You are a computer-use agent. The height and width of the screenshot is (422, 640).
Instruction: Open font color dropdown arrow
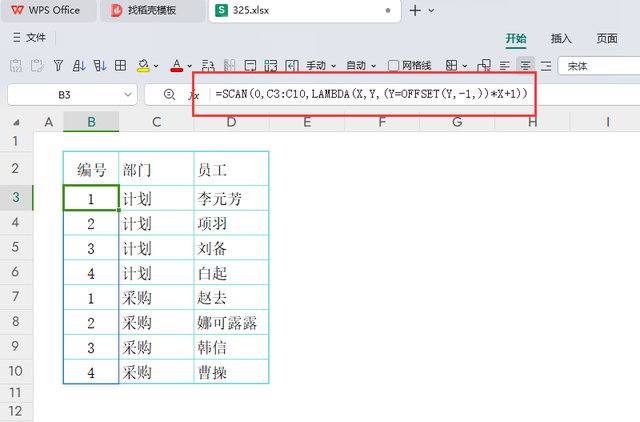coord(189,66)
